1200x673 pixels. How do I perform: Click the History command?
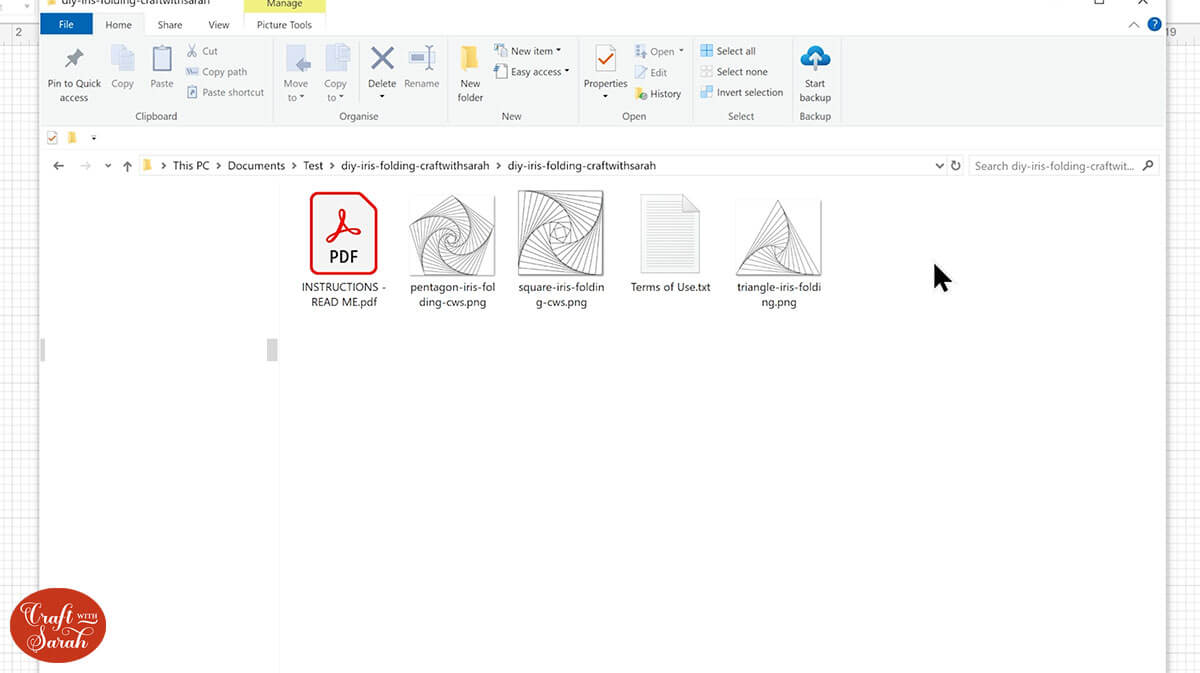658,93
